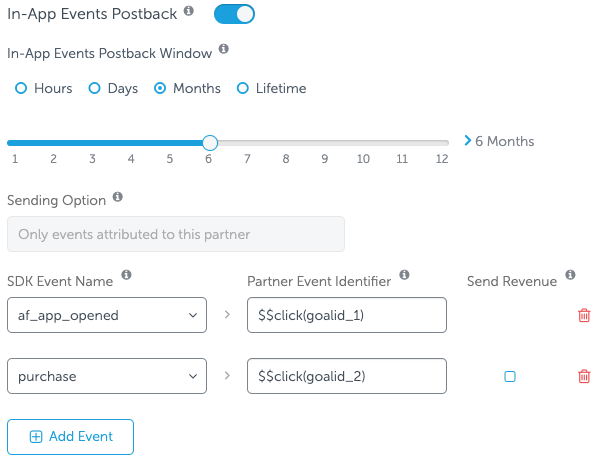Select the Lifetime radio button

(x=243, y=89)
